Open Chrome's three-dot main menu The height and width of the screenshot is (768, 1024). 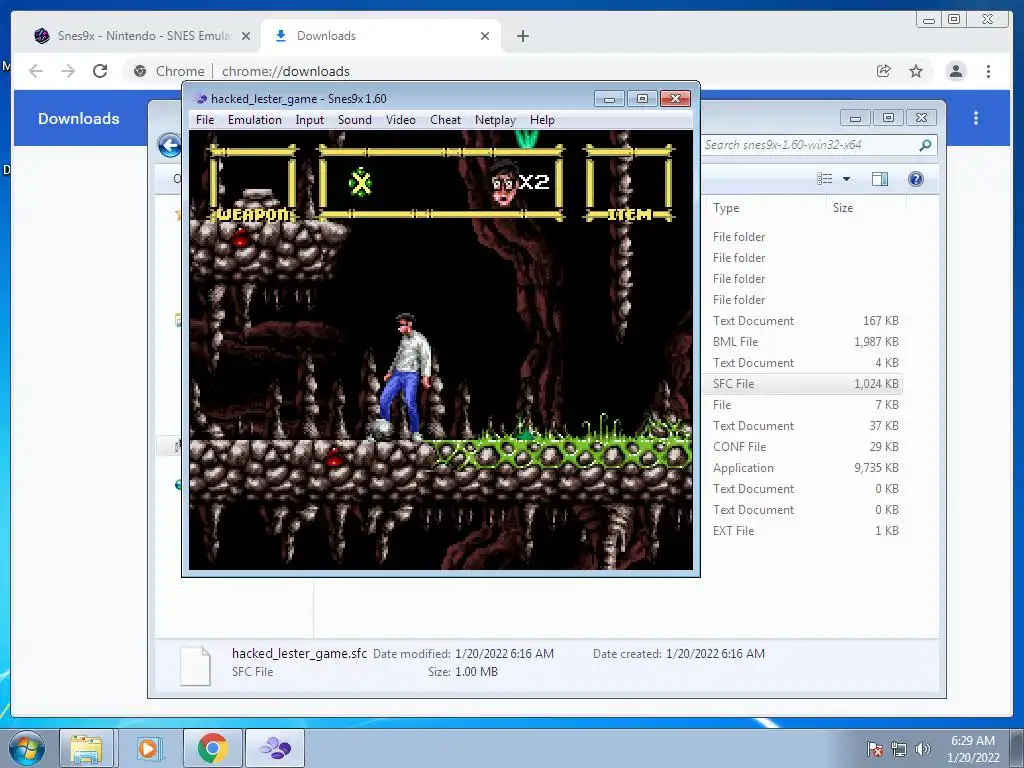point(989,71)
